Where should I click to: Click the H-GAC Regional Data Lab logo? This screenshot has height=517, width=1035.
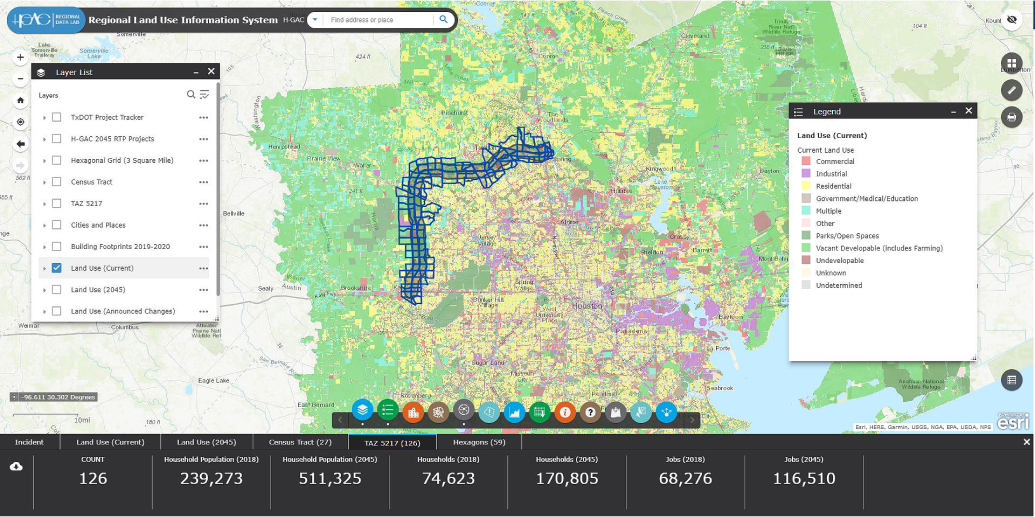(x=44, y=20)
